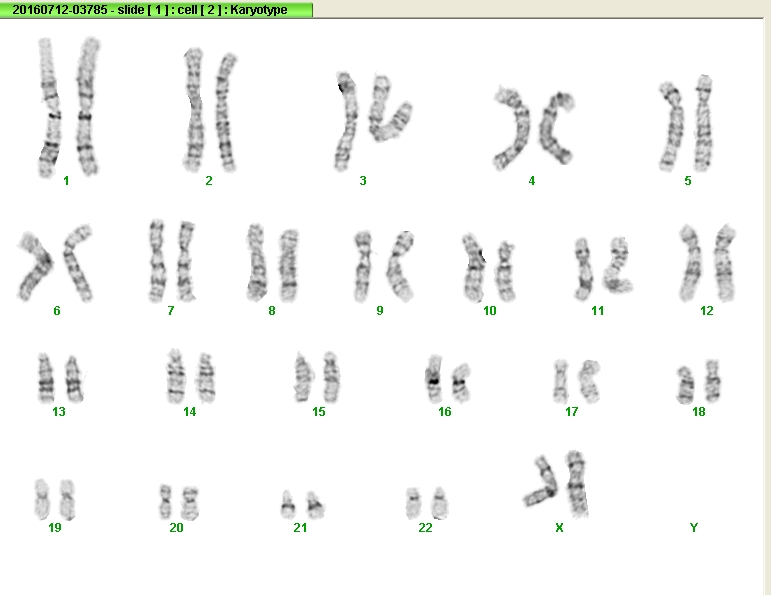771x595 pixels.
Task: Click the chromosome 17 pair
Action: pos(577,381)
